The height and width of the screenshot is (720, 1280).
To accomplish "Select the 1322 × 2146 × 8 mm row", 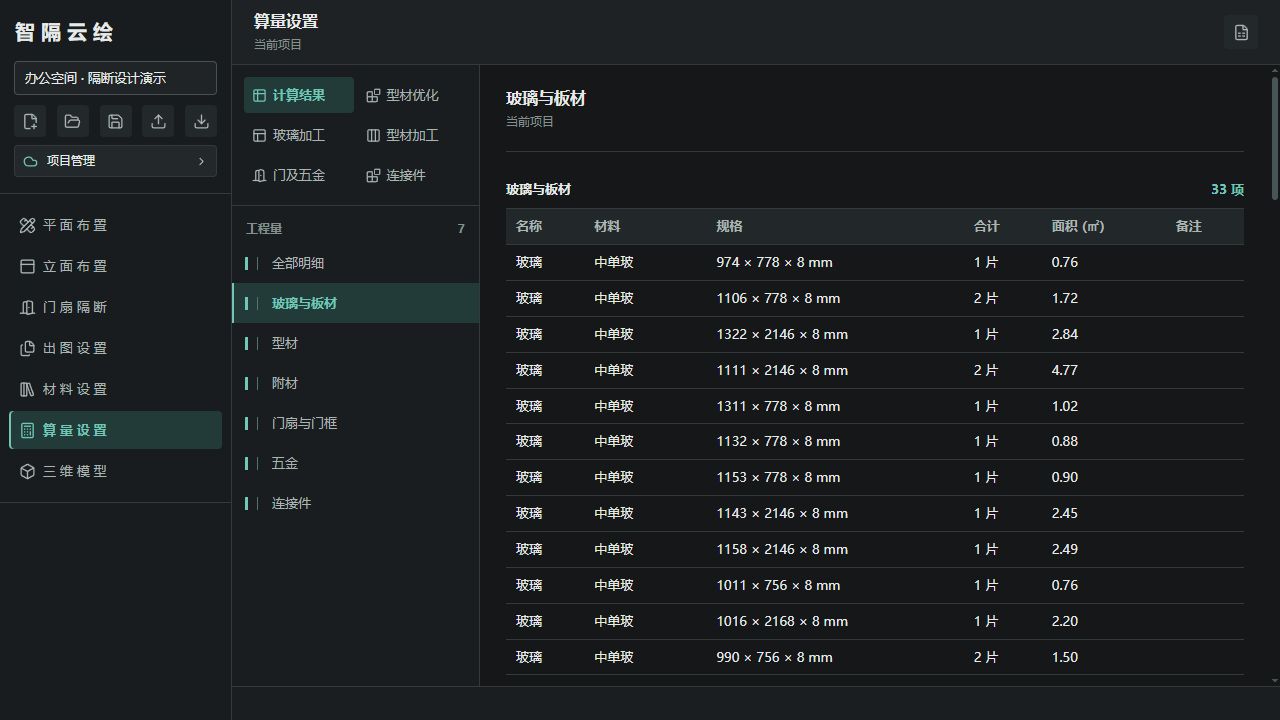I will 875,334.
